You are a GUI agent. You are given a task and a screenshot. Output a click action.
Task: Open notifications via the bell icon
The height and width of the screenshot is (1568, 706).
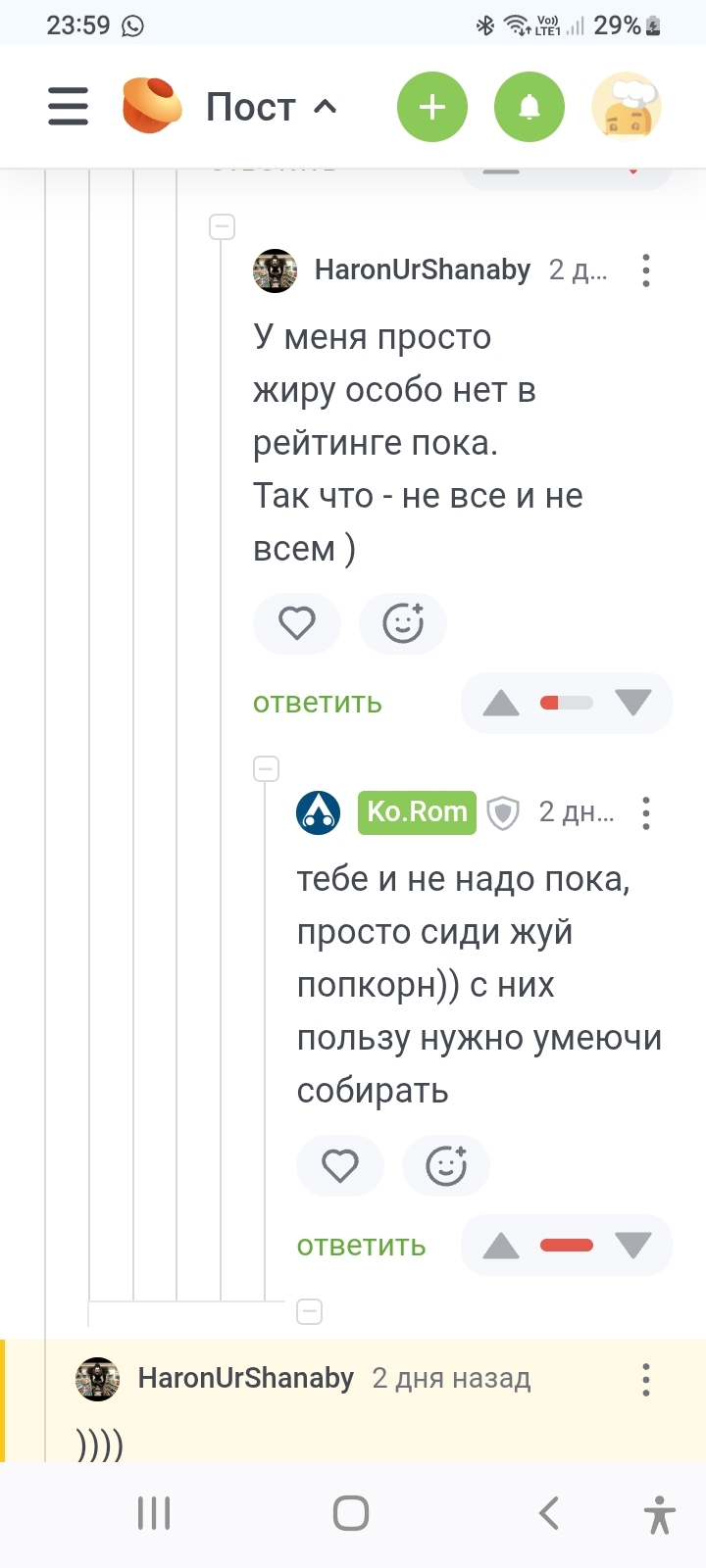pos(529,107)
